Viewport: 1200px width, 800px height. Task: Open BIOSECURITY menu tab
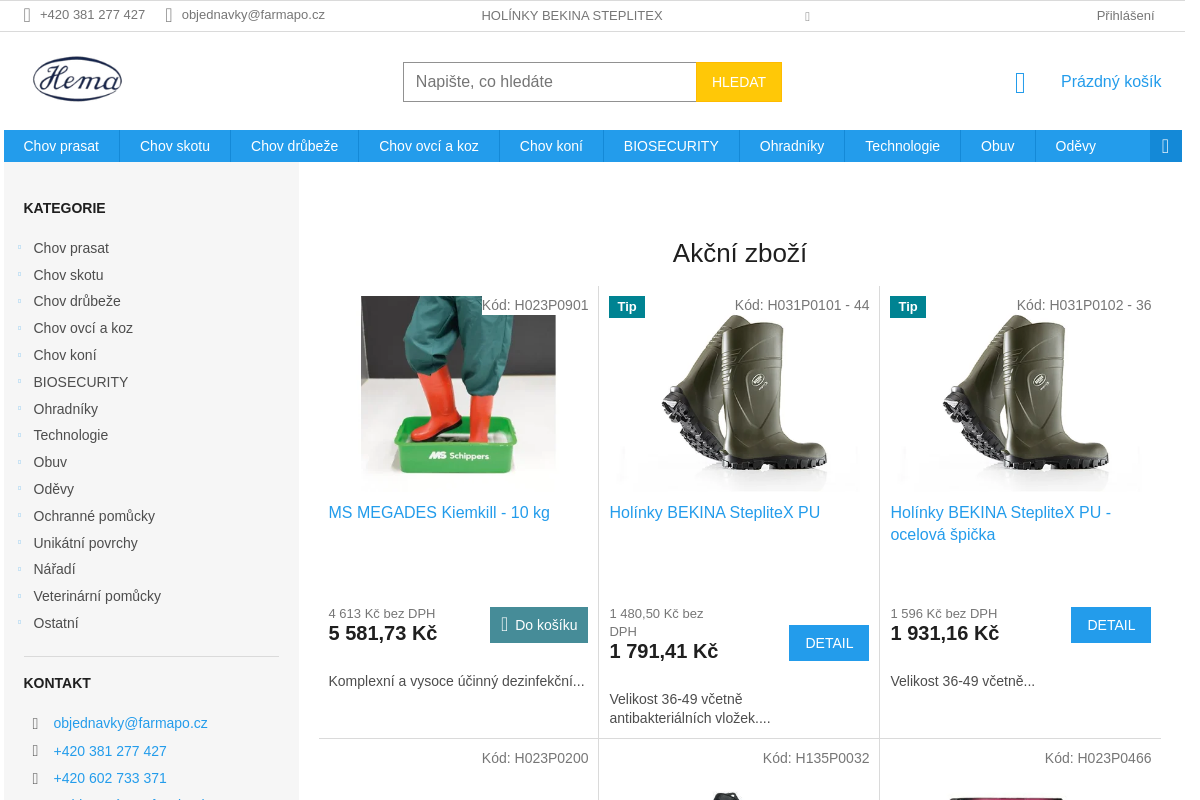671,146
